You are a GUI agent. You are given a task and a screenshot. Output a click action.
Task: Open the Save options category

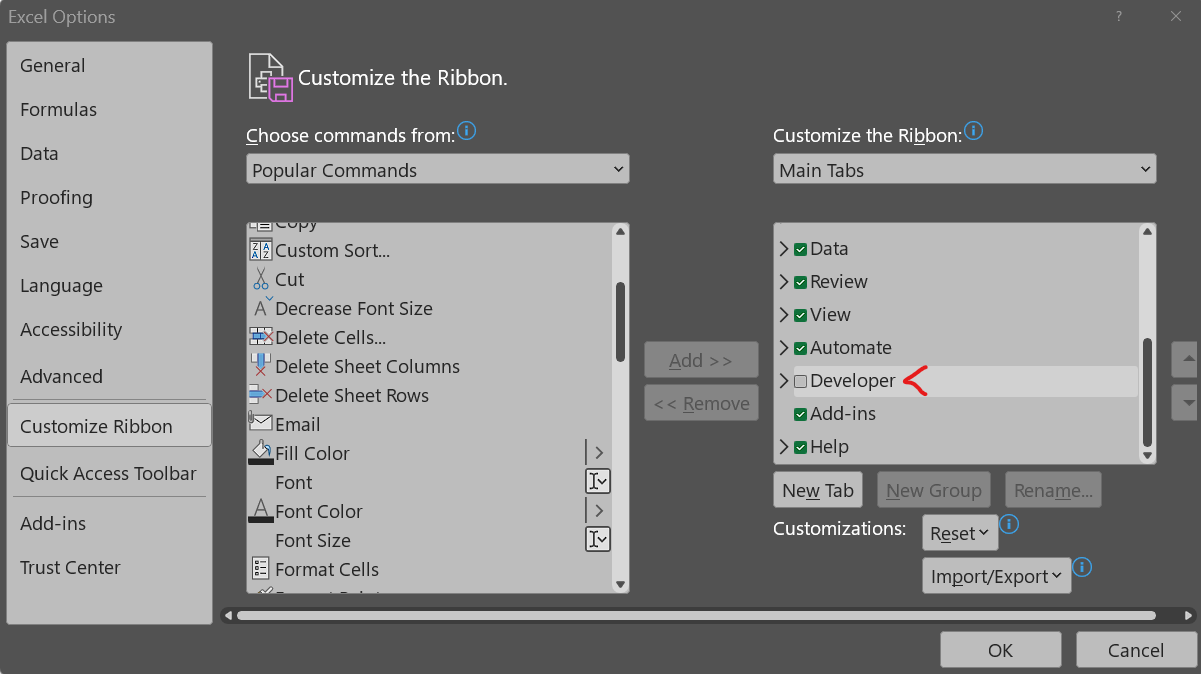109,242
